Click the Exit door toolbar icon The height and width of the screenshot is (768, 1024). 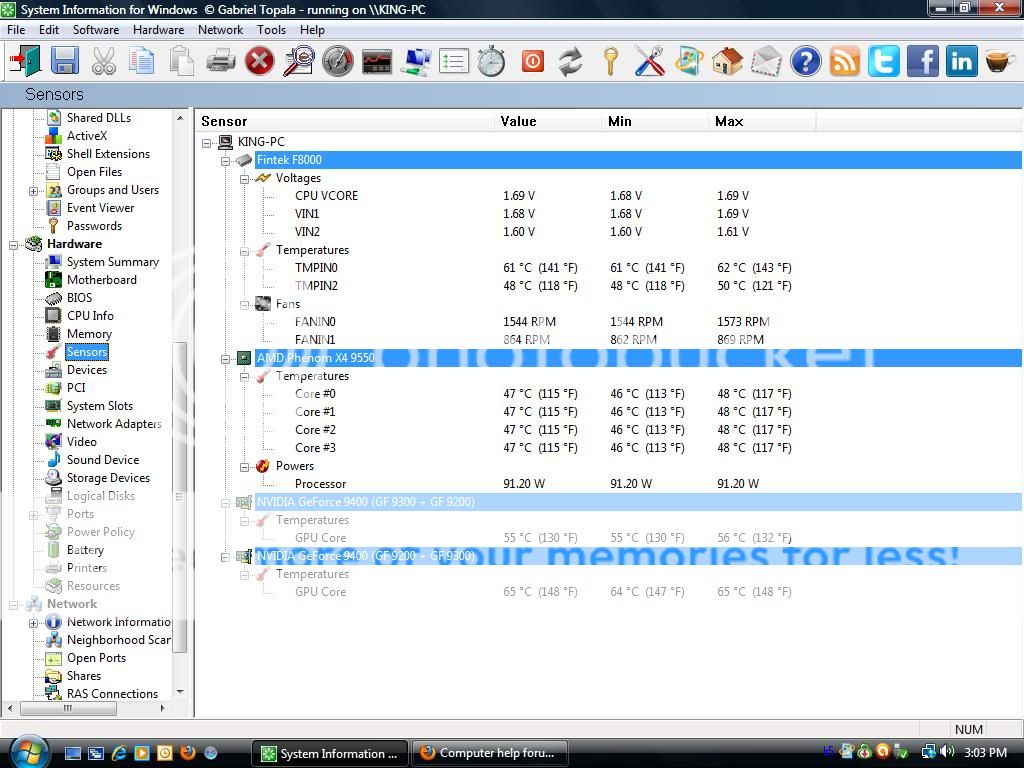(x=25, y=61)
